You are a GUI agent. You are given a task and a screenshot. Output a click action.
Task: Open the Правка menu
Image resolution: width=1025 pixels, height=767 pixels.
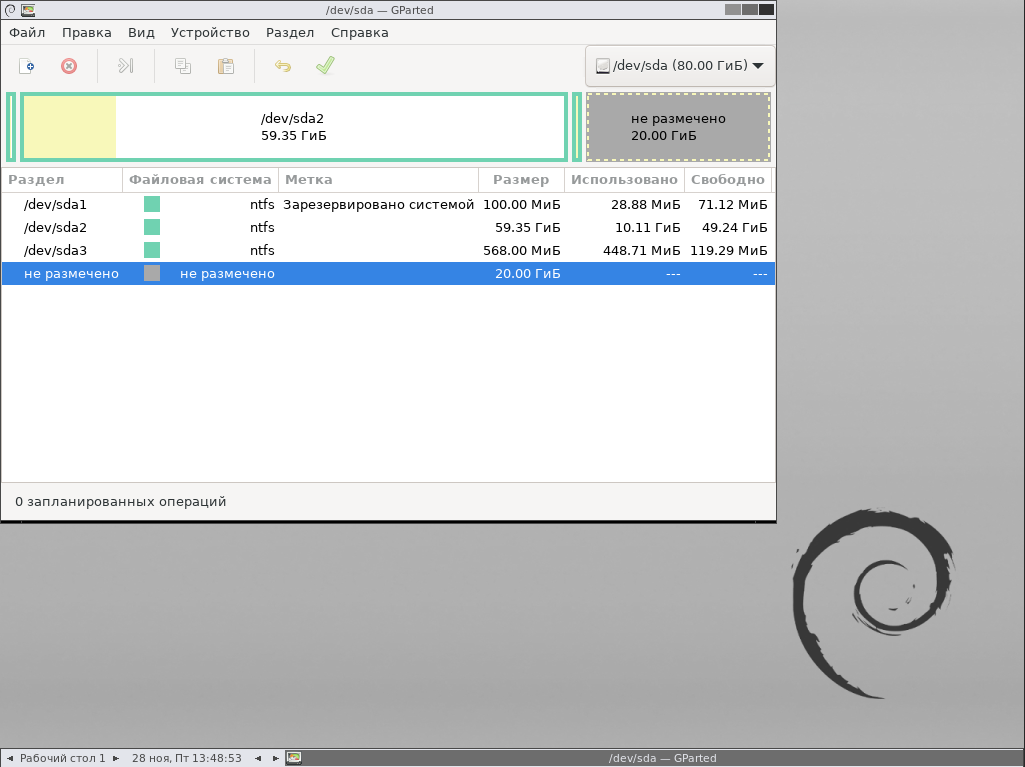86,32
